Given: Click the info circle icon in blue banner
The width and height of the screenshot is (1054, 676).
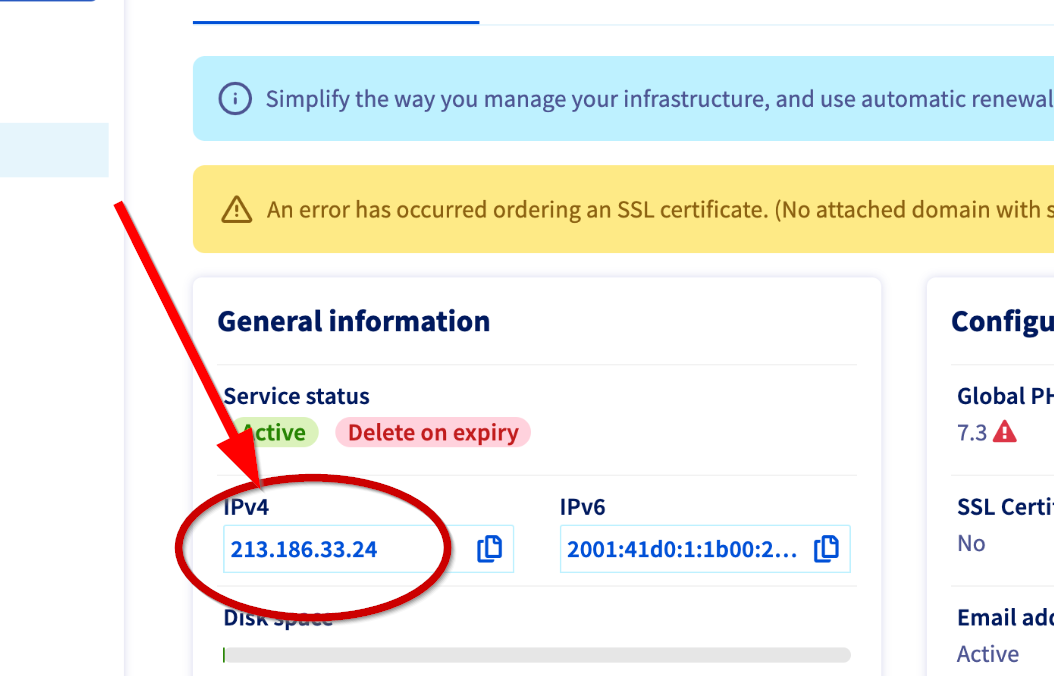Looking at the screenshot, I should (235, 99).
